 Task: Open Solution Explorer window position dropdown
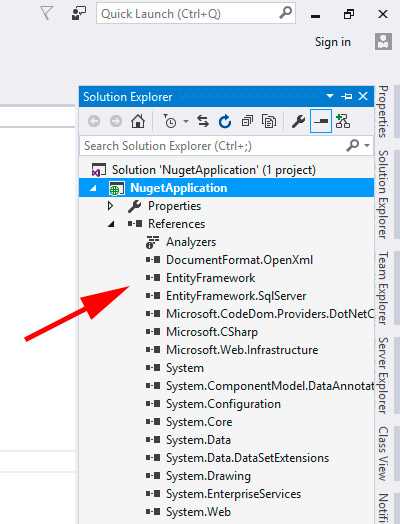click(329, 96)
